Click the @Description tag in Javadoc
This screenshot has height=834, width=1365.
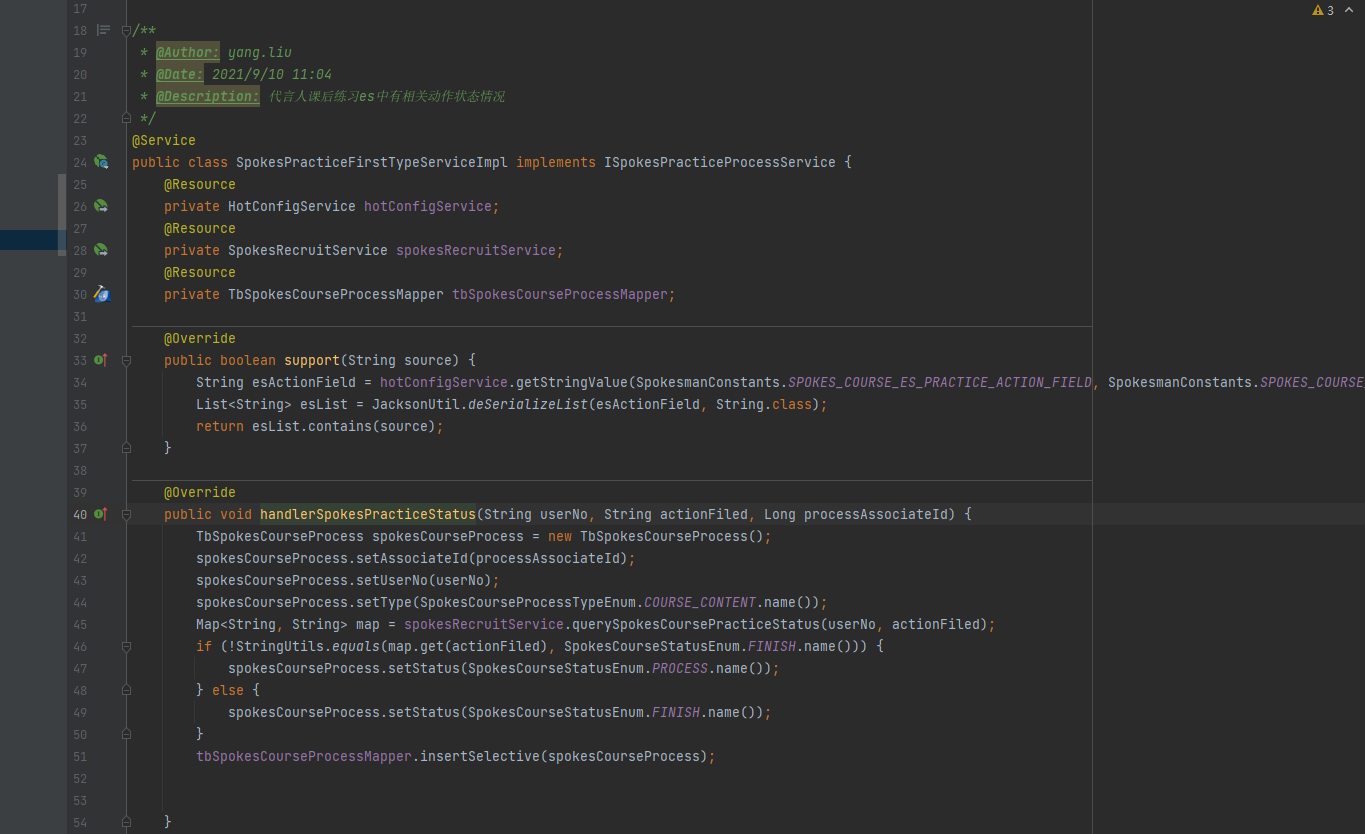pos(207,96)
